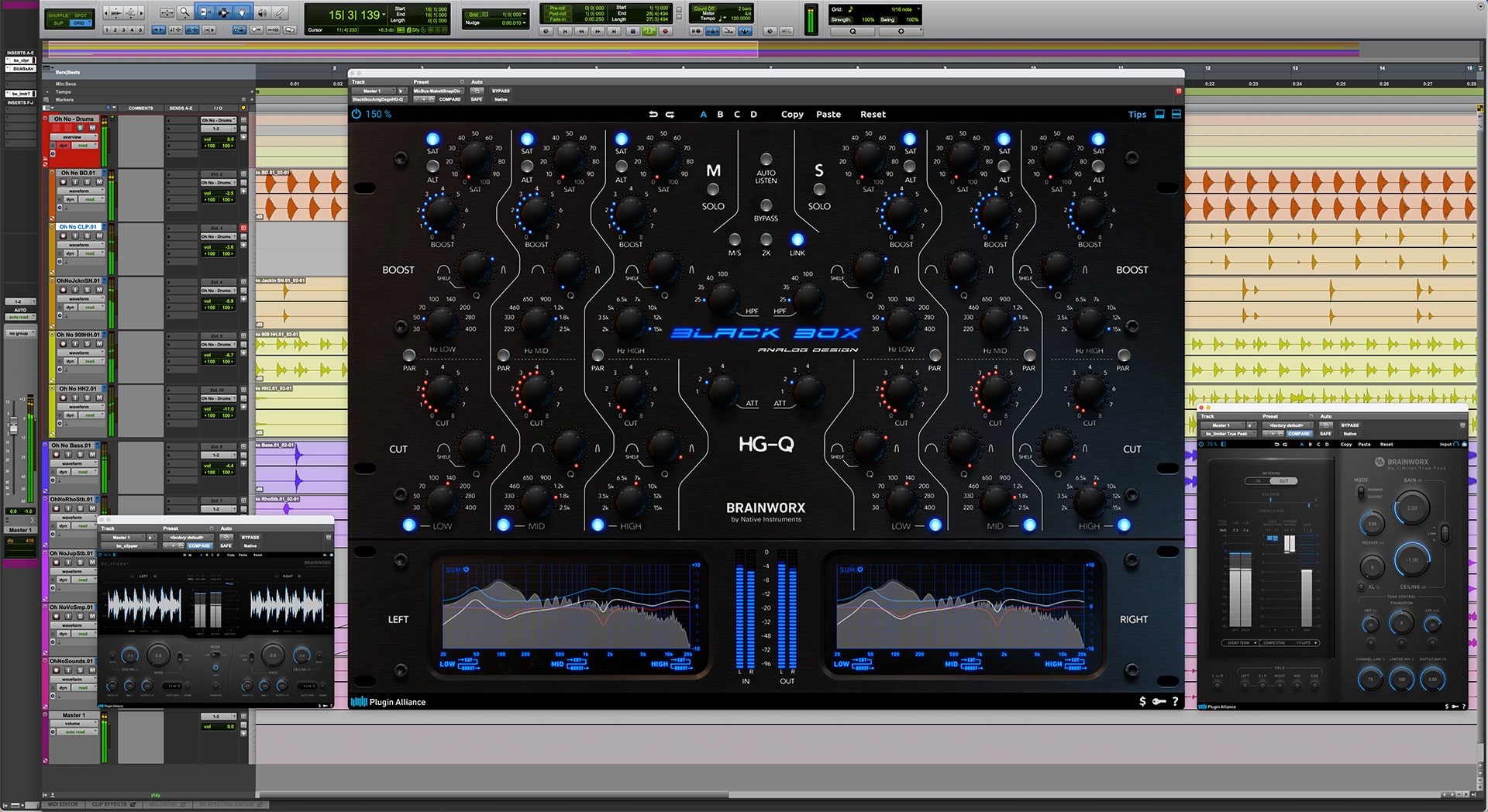Open the HG-Q preset name dropdown
Viewport: 1488px width, 812px height.
coord(439,91)
